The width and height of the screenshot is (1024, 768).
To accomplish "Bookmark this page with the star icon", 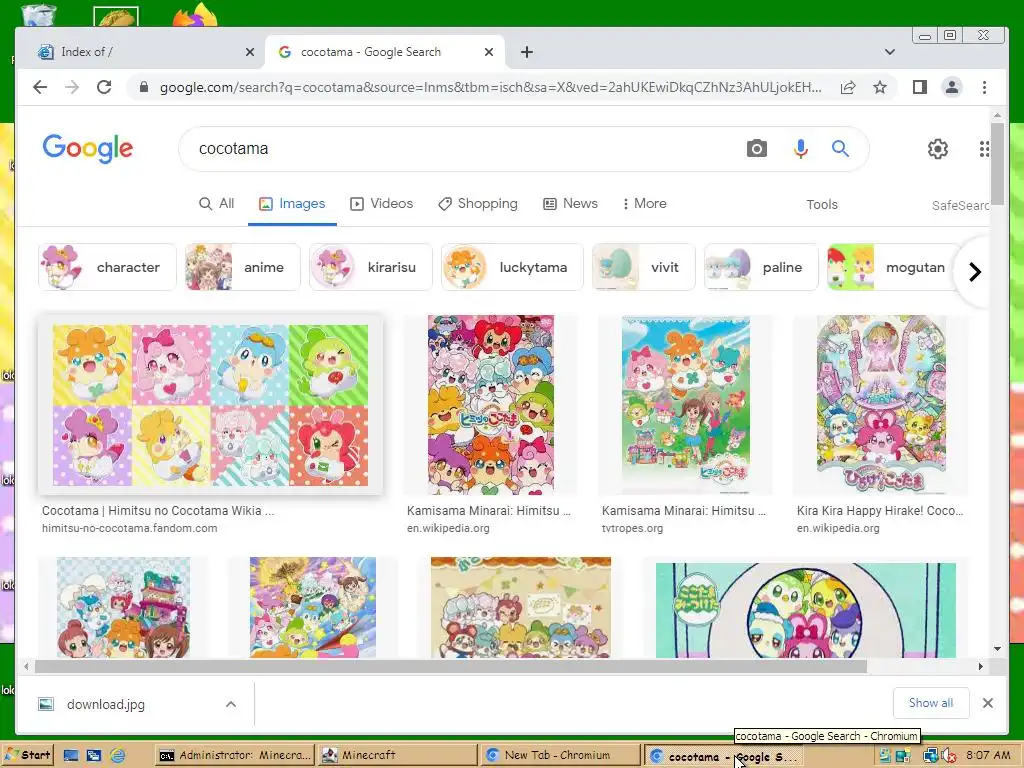I will (880, 87).
